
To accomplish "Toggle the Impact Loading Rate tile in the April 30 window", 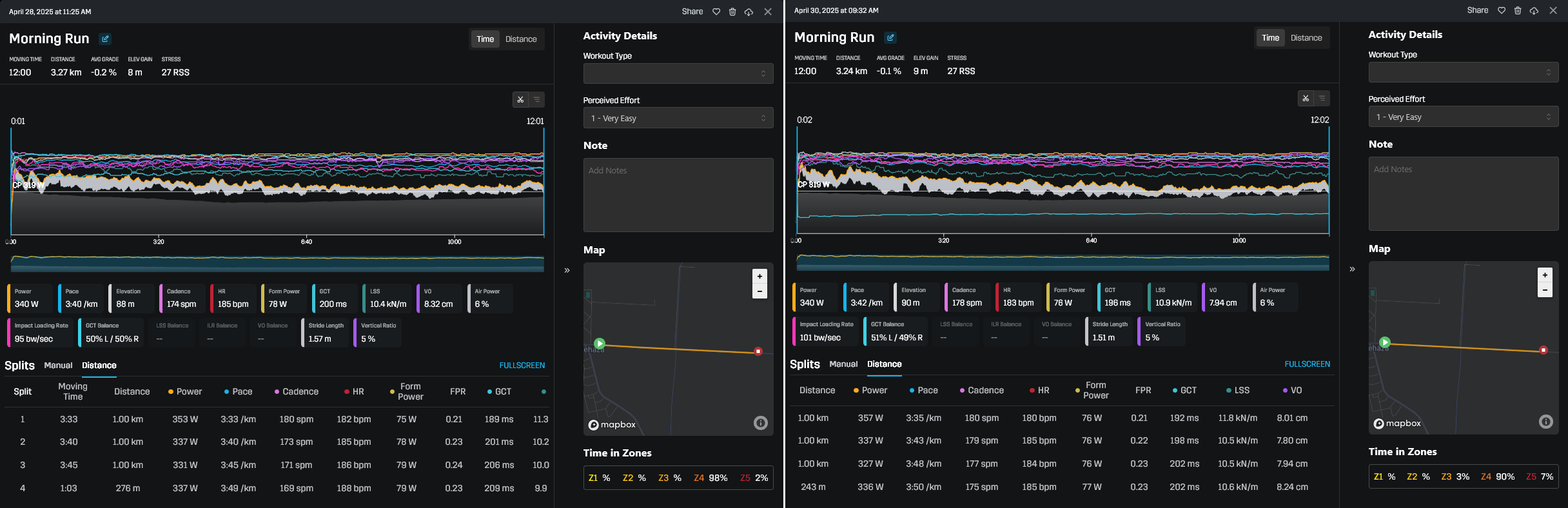I will pyautogui.click(x=826, y=331).
